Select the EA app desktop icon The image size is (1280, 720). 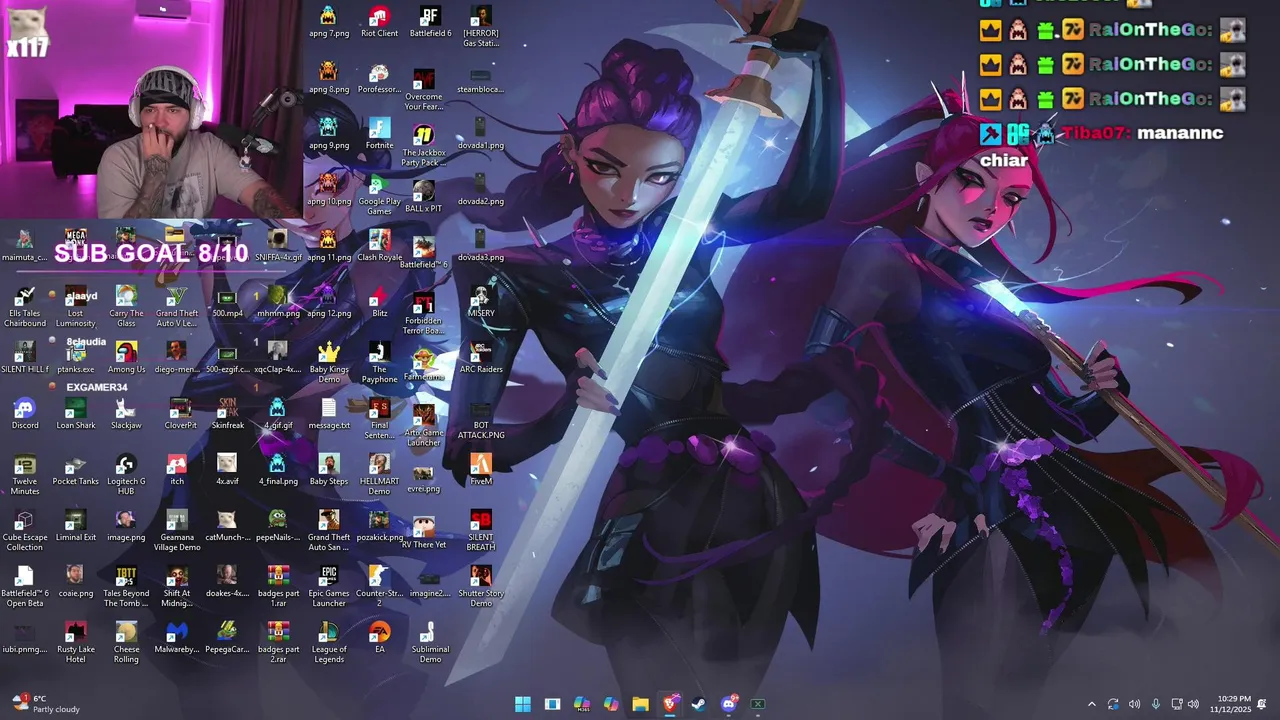tap(379, 638)
